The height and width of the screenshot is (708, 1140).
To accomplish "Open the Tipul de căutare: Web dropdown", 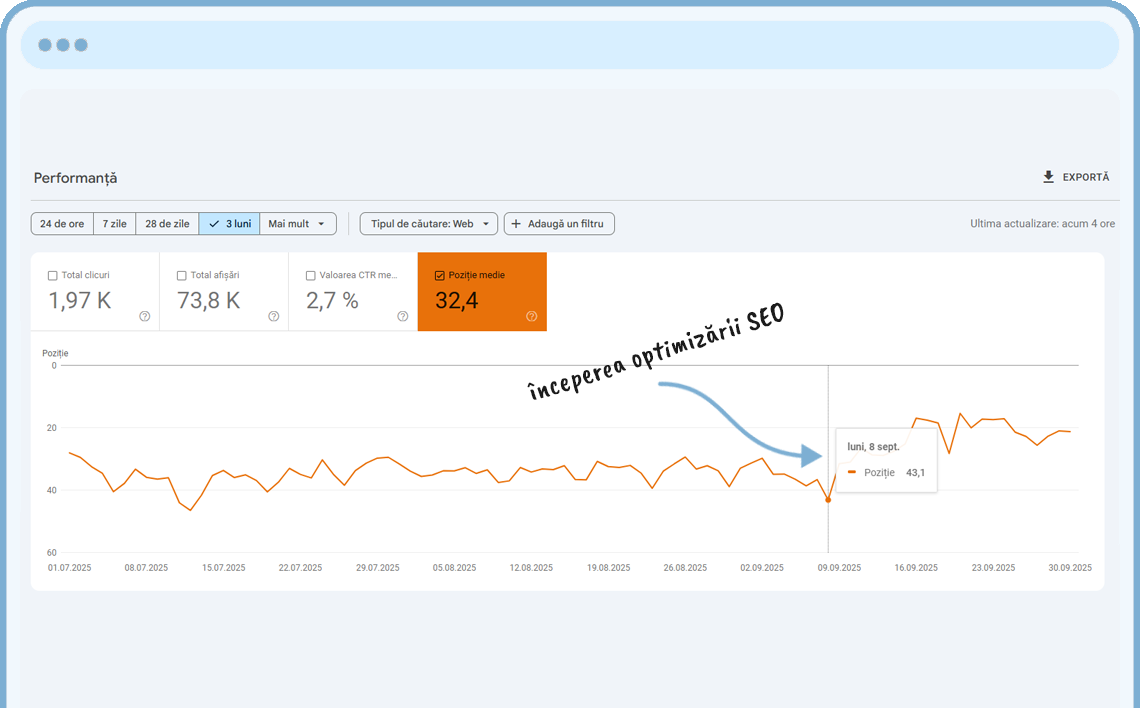I will pos(428,223).
